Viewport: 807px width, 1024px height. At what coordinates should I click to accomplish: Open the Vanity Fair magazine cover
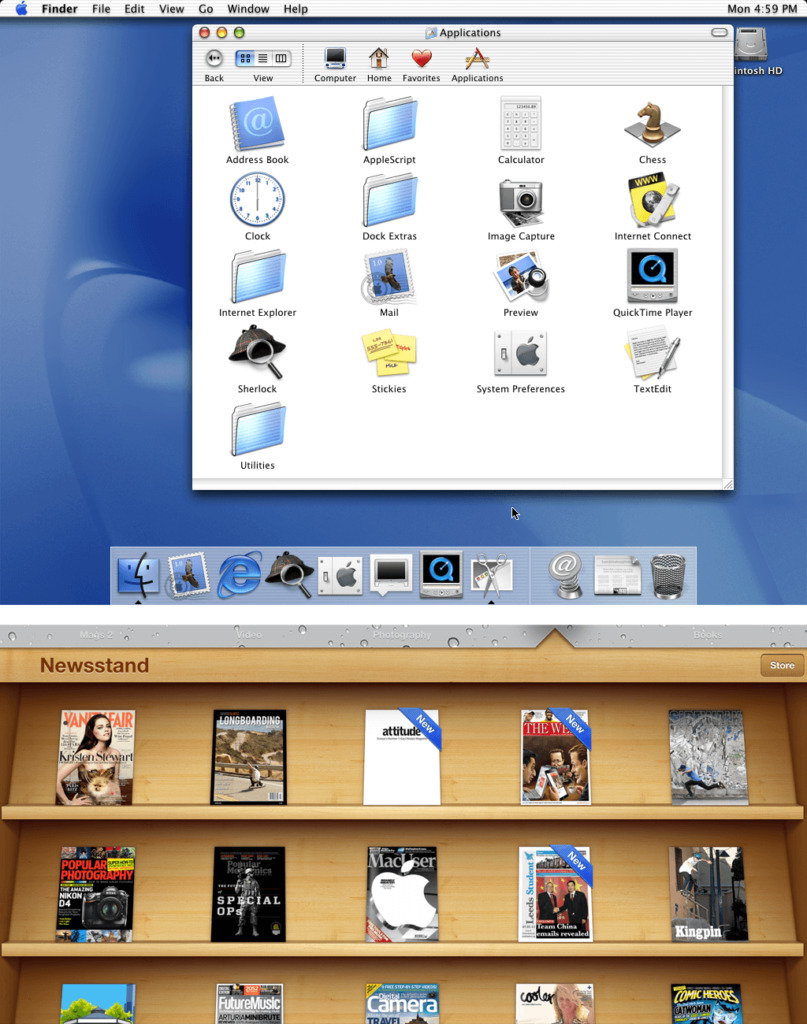pos(95,758)
